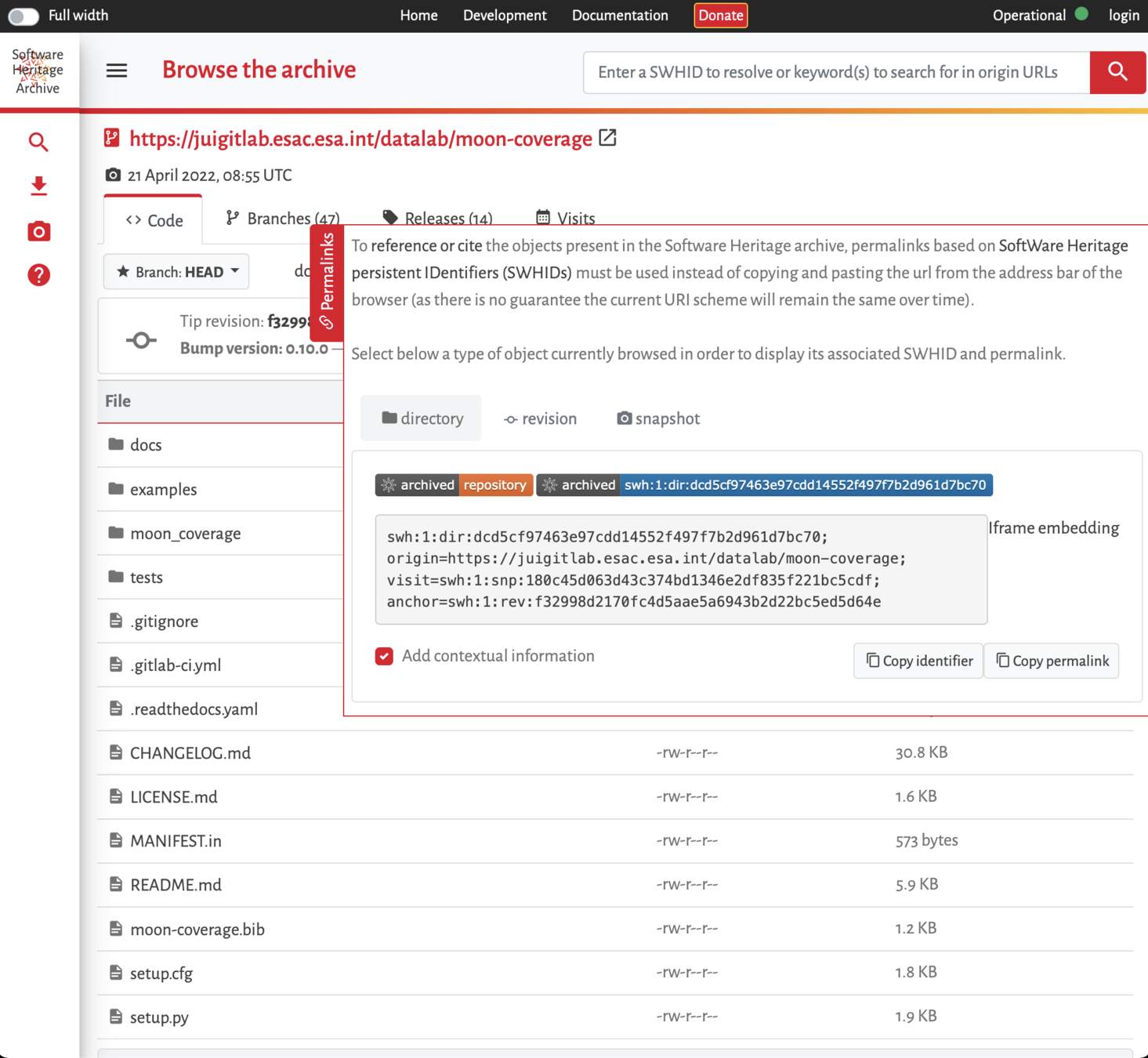
Task: Click the LICENSE.md file icon
Action: coord(116,796)
